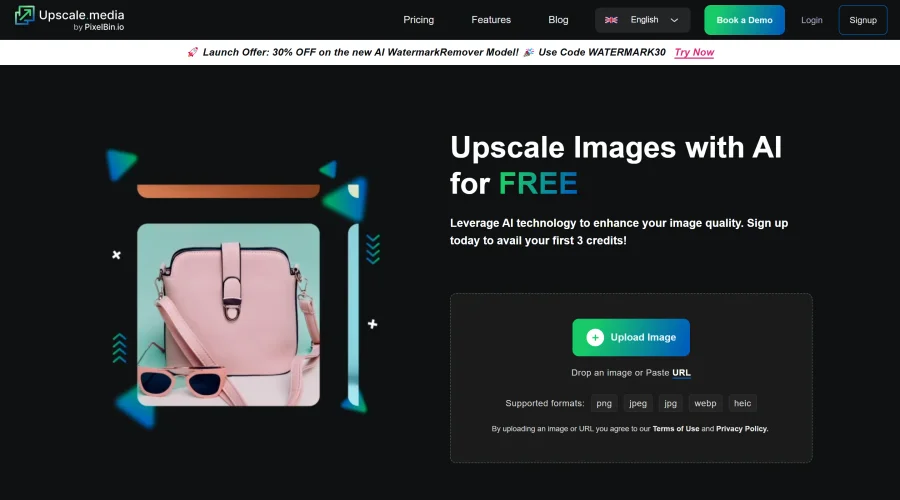The height and width of the screenshot is (500, 900).
Task: Click the Upload Image button
Action: click(631, 338)
